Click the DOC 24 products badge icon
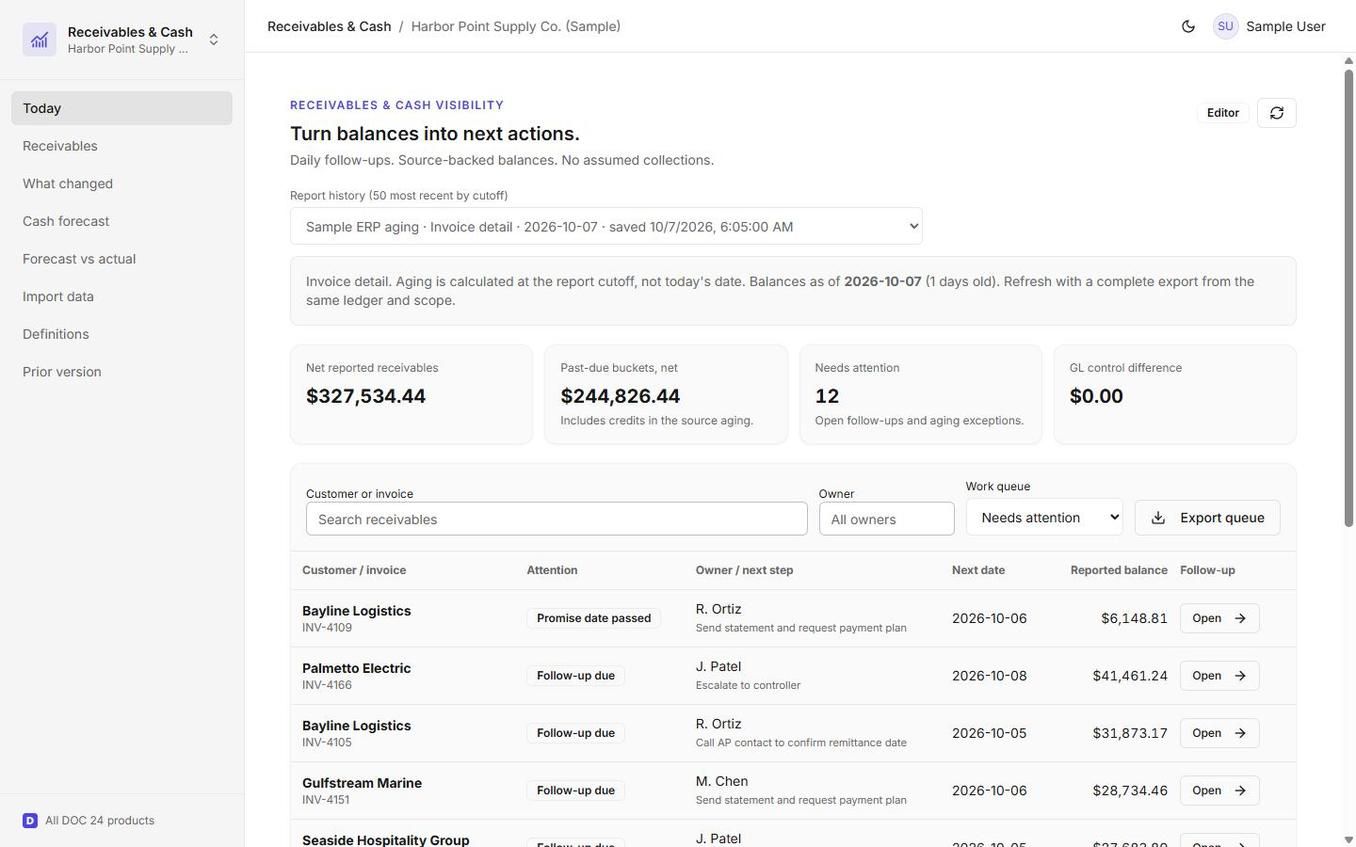The height and width of the screenshot is (847, 1356). click(x=30, y=821)
